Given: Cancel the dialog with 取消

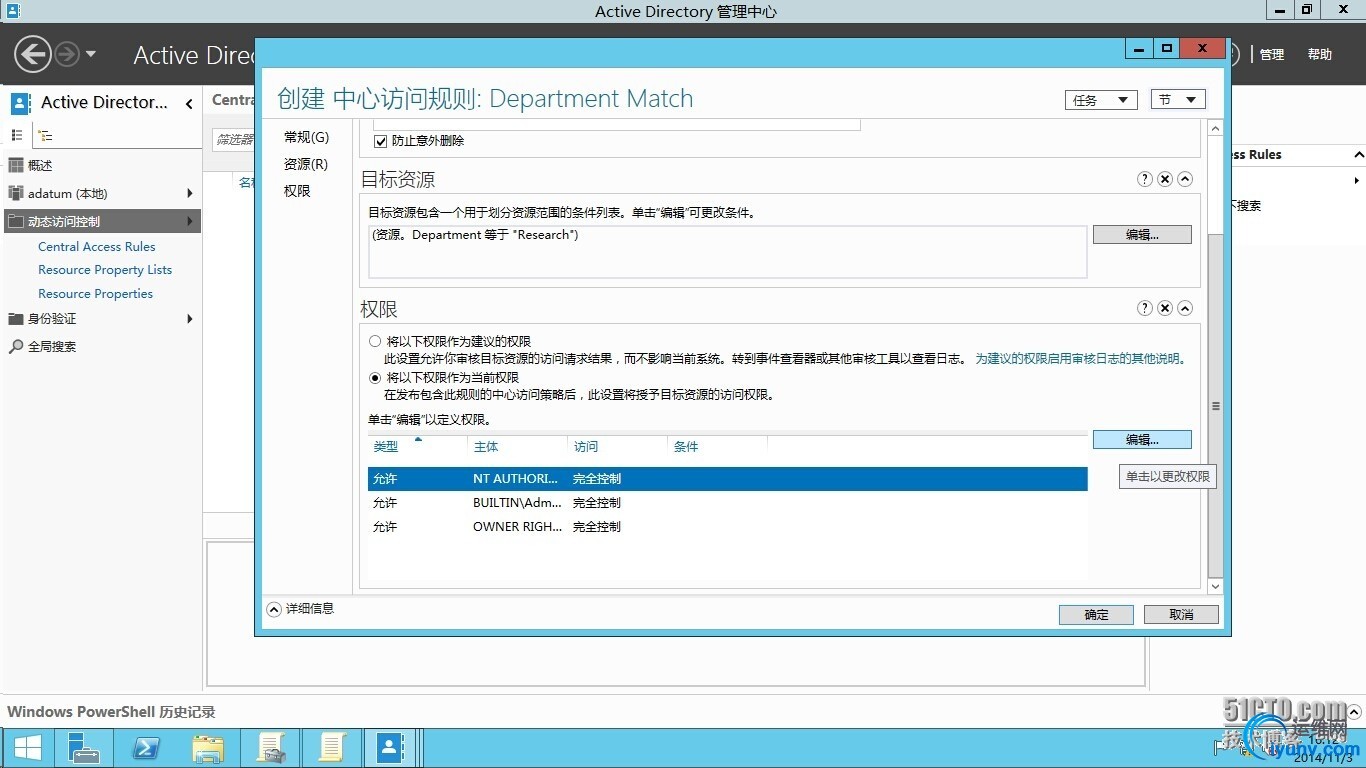Looking at the screenshot, I should 1181,615.
